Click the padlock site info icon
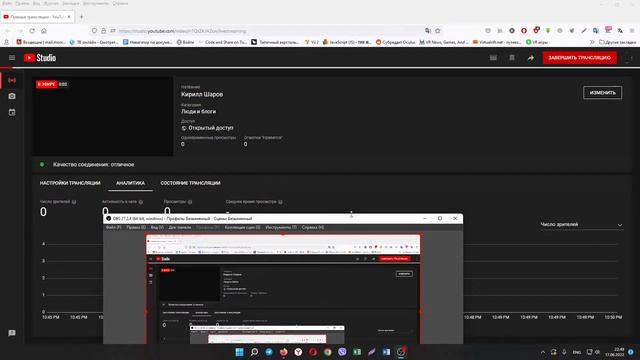The width and height of the screenshot is (640, 360). point(104,31)
